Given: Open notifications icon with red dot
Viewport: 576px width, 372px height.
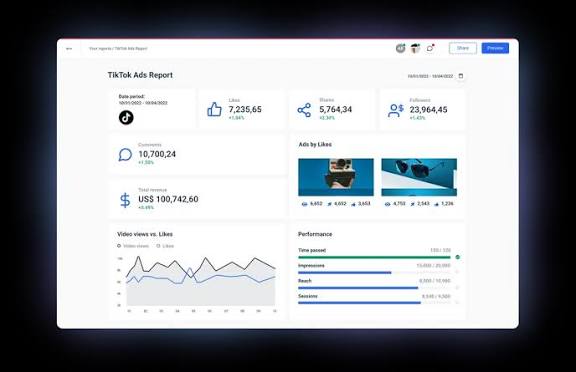Looking at the screenshot, I should (430, 48).
